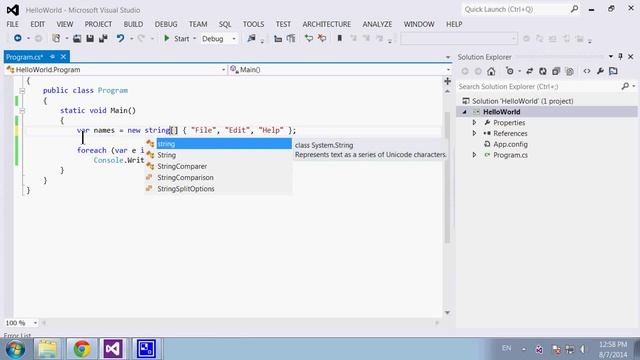Save Program.cs with the Save icon
The height and width of the screenshot is (360, 640).
coord(90,38)
